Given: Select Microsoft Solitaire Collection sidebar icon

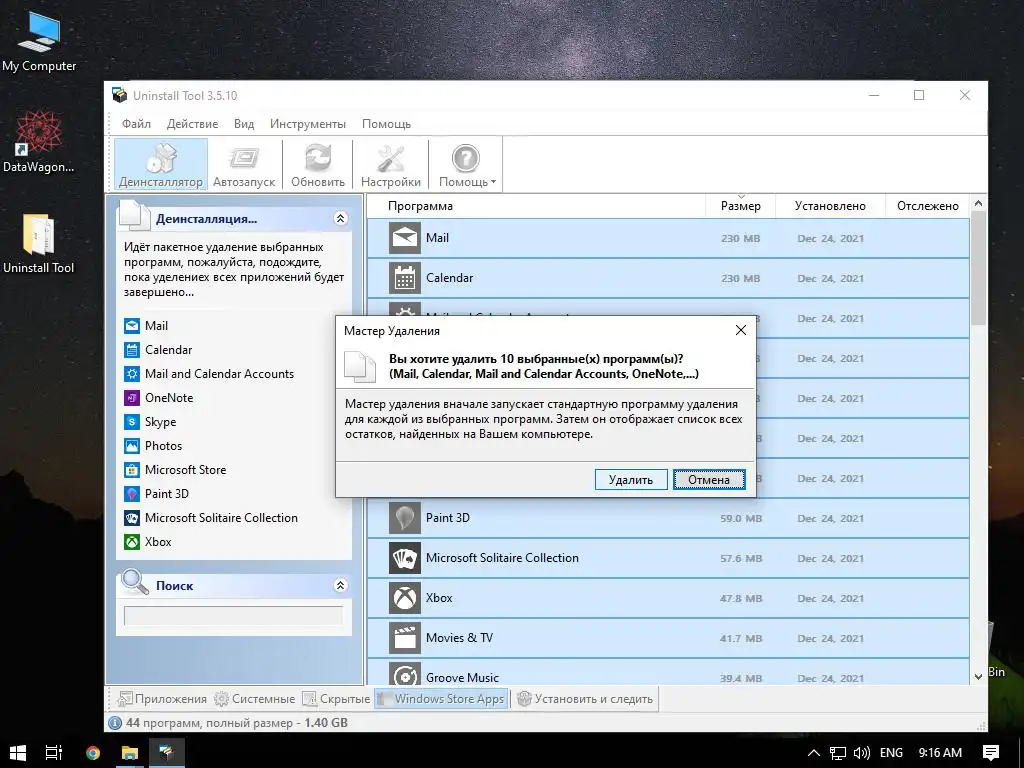Looking at the screenshot, I should point(132,518).
